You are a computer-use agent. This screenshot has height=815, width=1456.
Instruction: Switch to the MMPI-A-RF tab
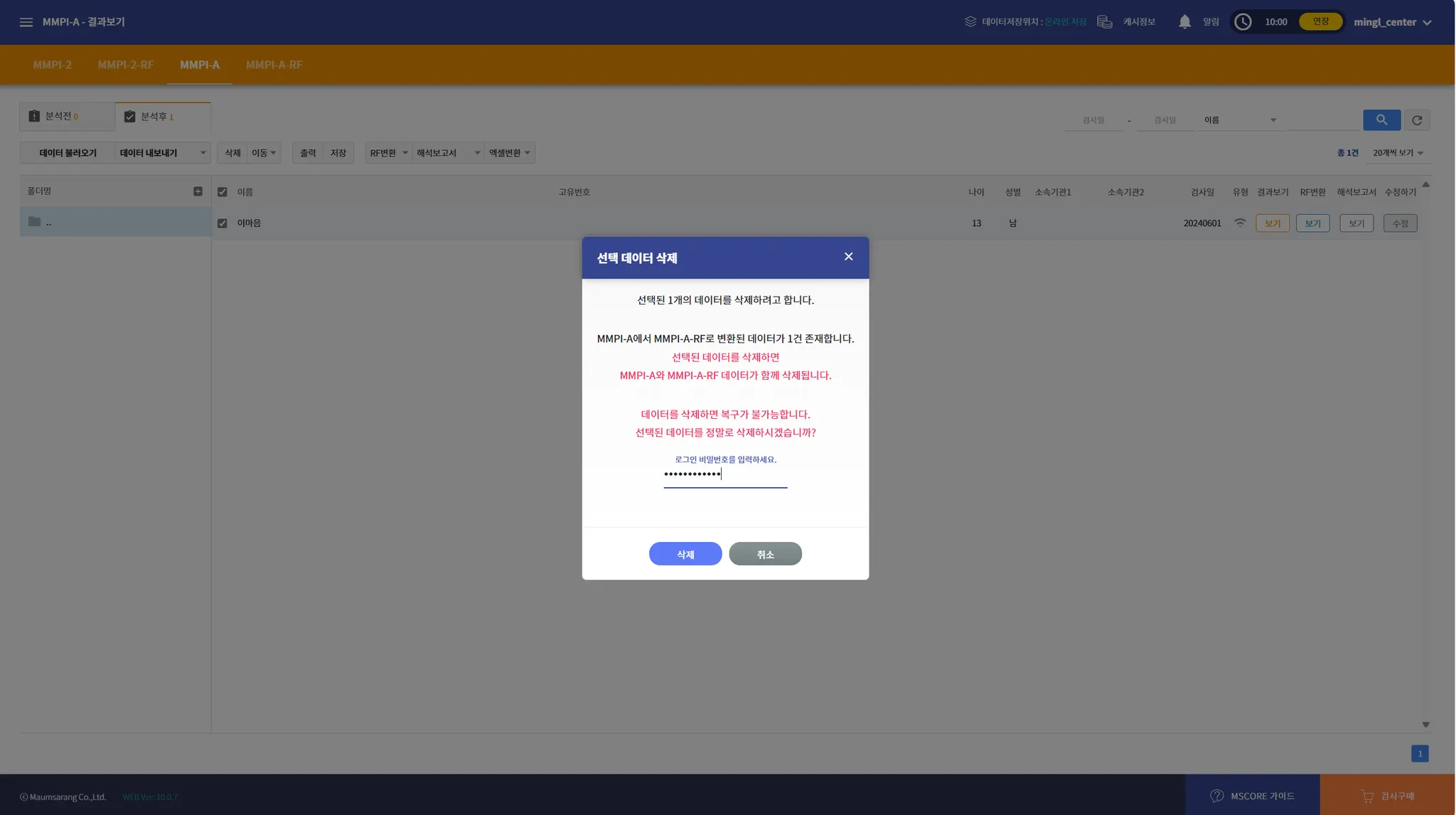pos(274,65)
